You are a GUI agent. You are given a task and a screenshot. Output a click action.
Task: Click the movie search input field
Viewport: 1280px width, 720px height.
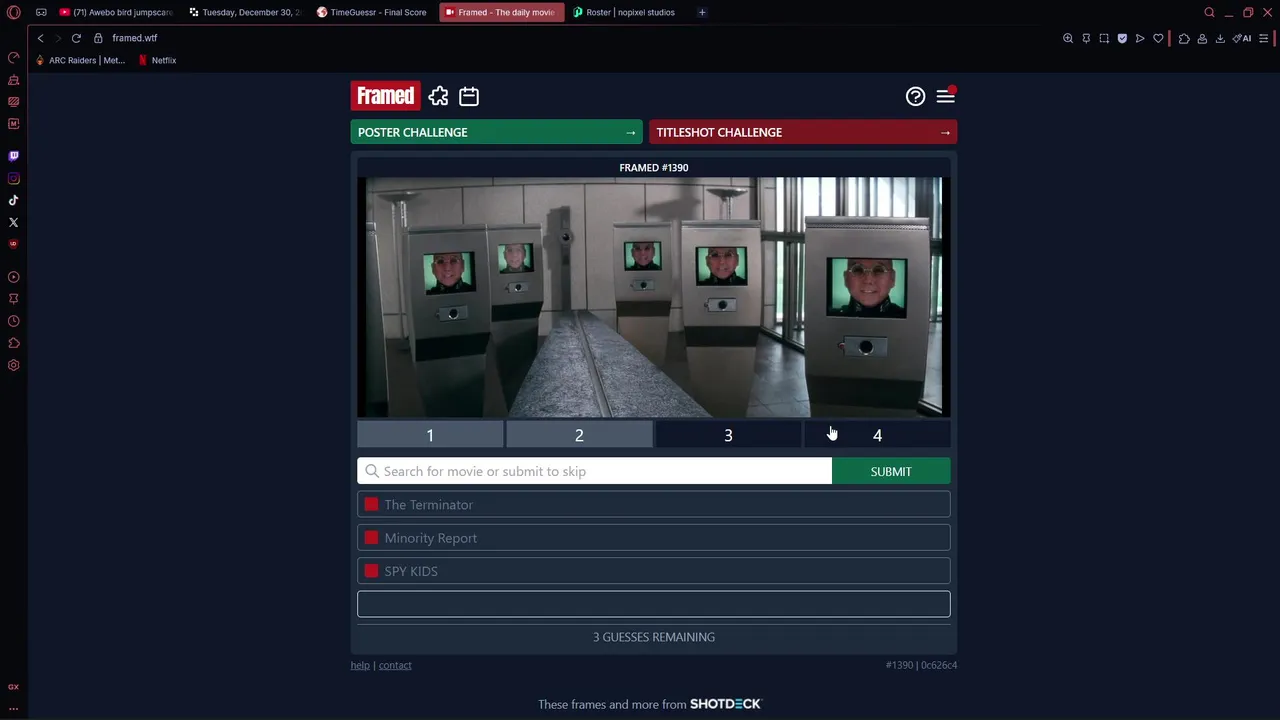[594, 471]
